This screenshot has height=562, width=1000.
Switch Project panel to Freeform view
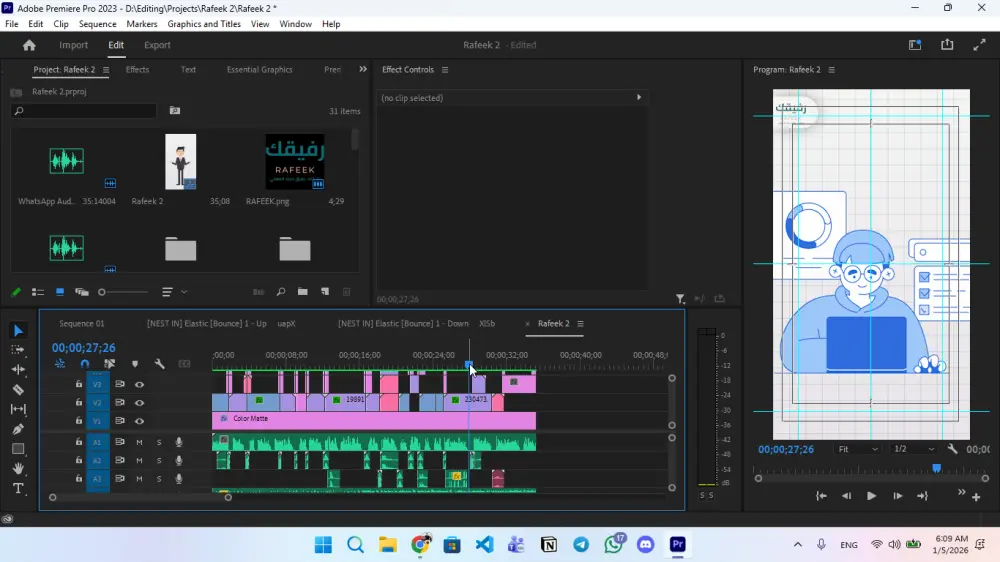(82, 292)
